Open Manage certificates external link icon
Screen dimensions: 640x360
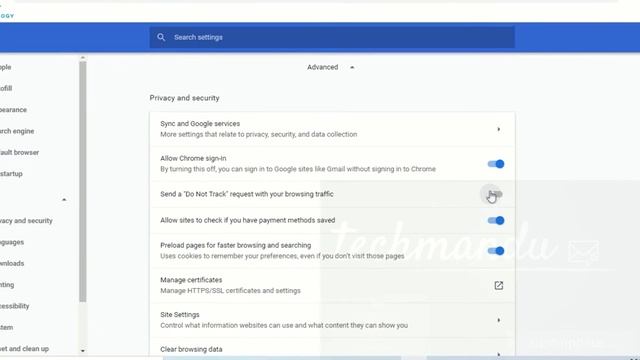(x=498, y=285)
